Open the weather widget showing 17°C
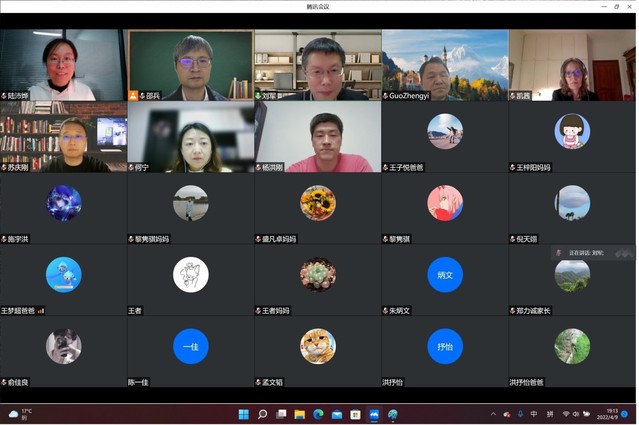The image size is (639, 425). coord(20,414)
